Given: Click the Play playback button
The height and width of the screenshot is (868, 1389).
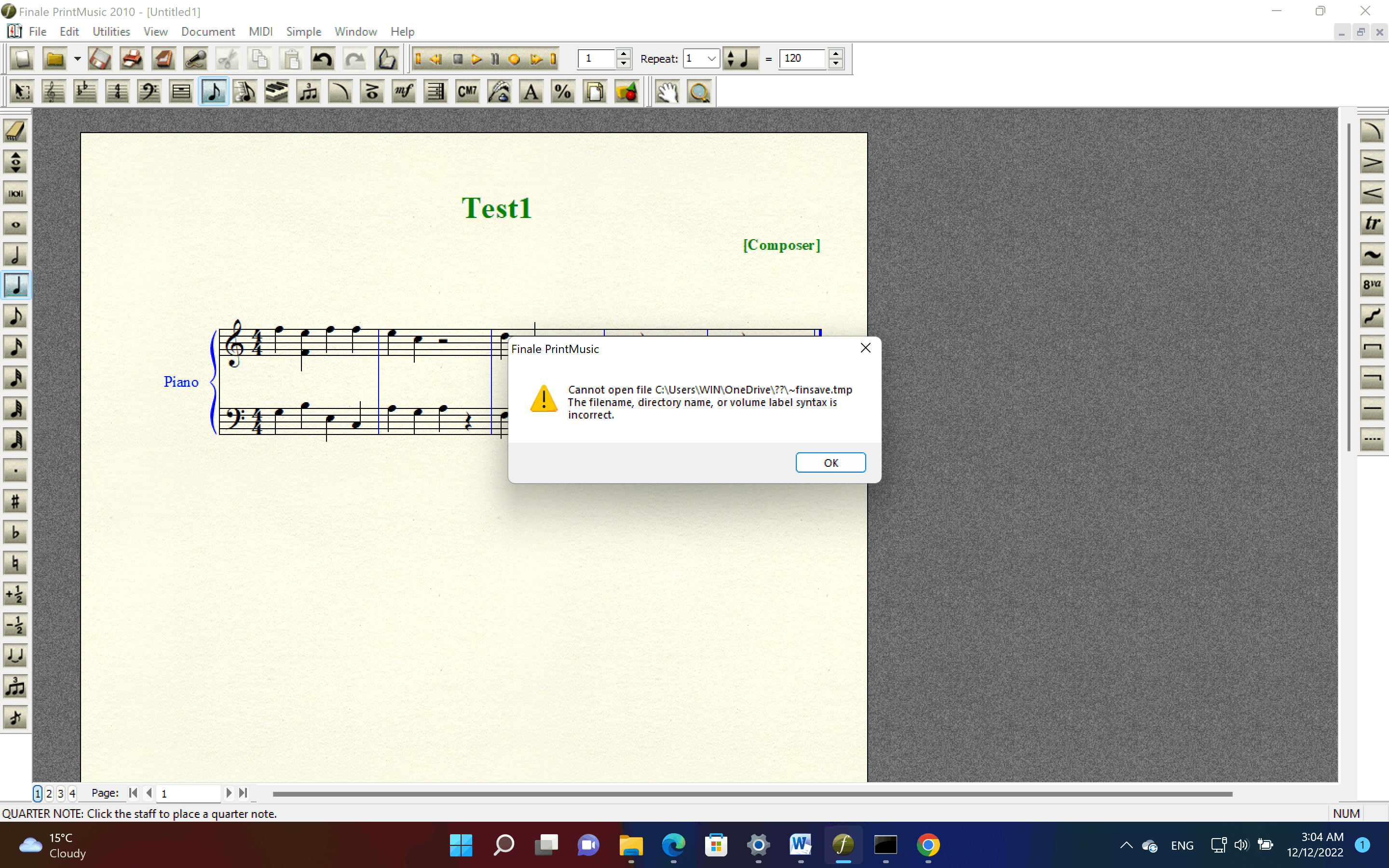Looking at the screenshot, I should tap(476, 58).
